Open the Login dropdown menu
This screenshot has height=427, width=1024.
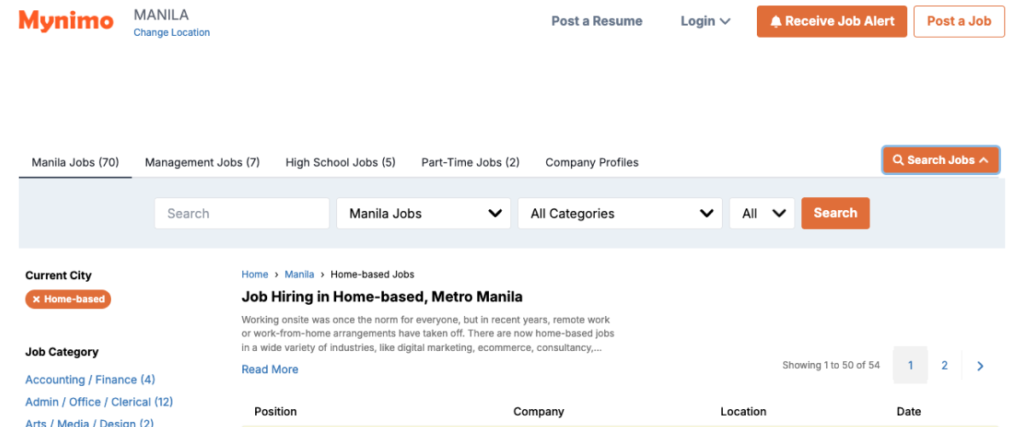coord(705,21)
